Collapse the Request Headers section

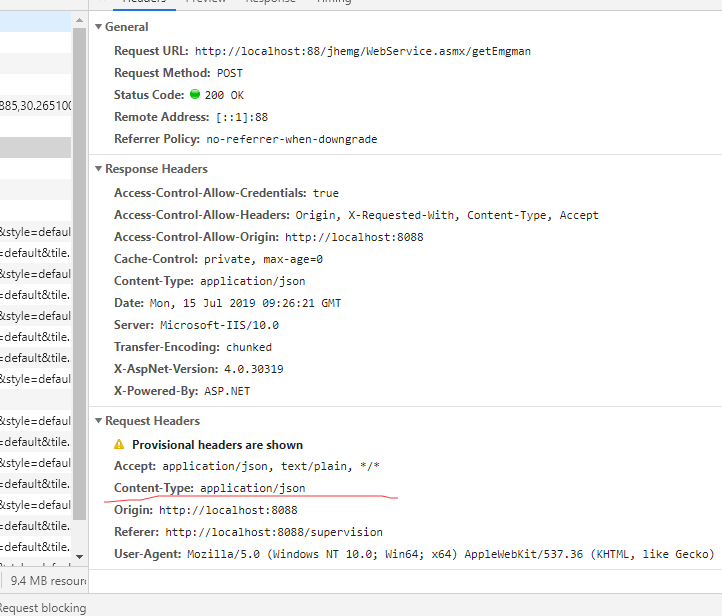click(98, 421)
